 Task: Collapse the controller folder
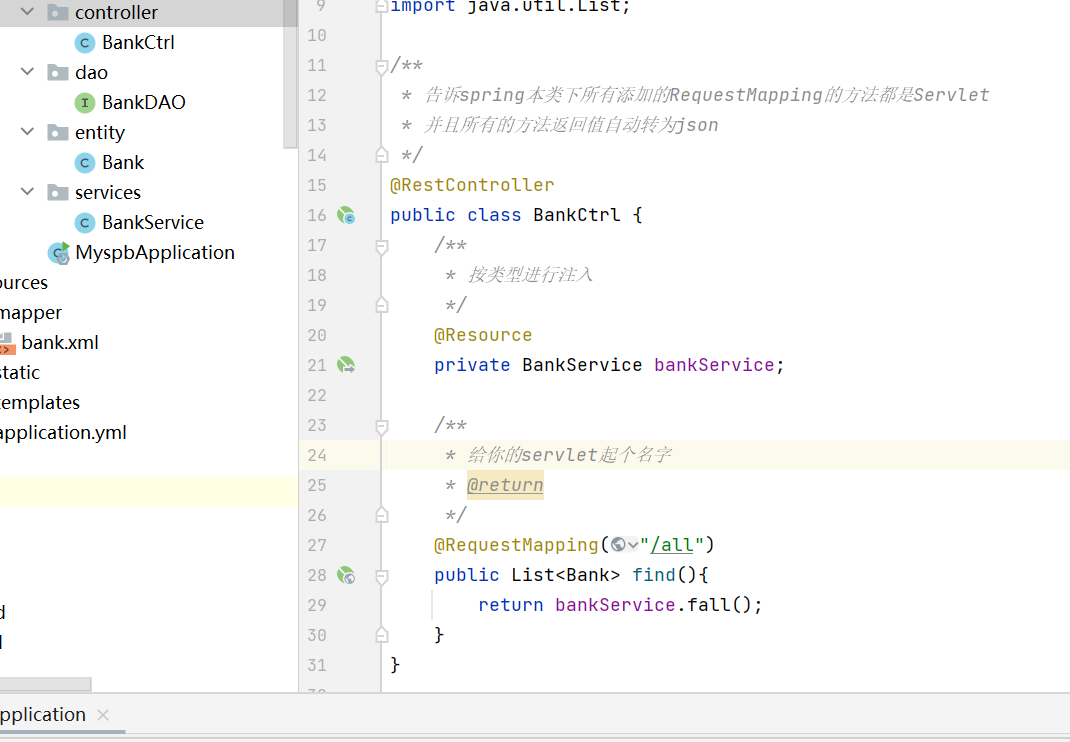point(27,12)
